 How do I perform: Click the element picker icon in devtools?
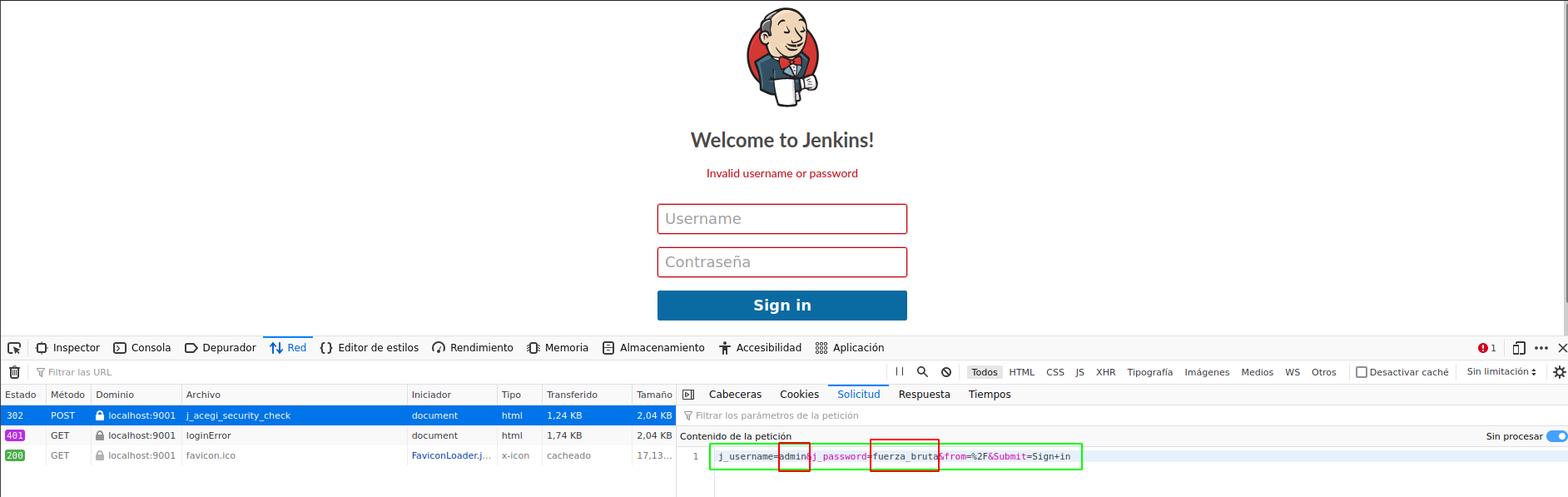(x=14, y=348)
